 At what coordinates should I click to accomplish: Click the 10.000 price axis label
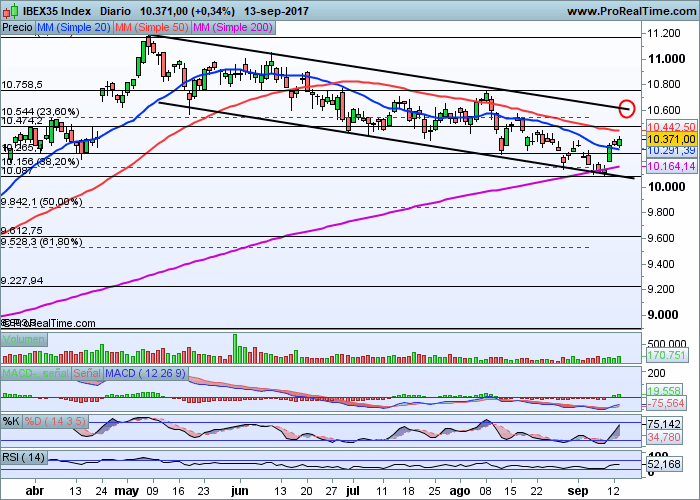[666, 187]
